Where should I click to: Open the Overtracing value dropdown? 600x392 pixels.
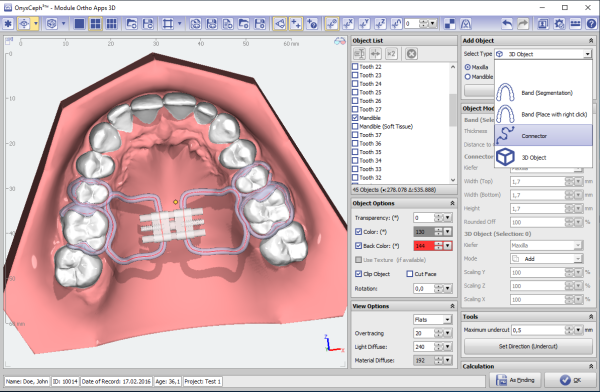coord(447,333)
